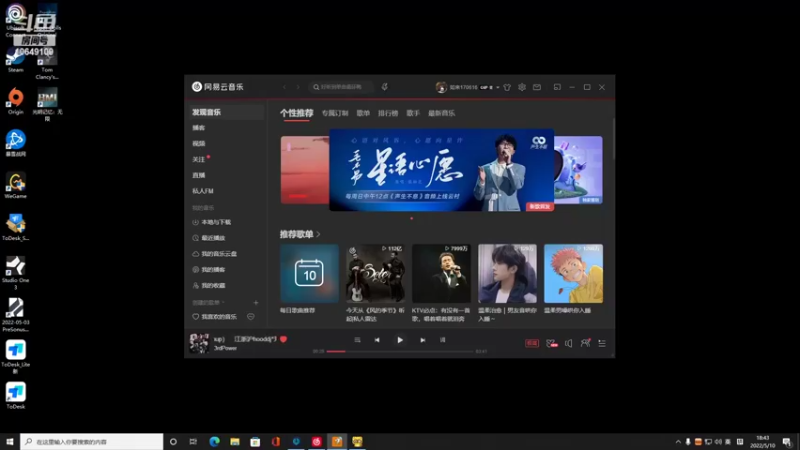
Task: Open the Steam desktop shortcut
Action: [15, 61]
